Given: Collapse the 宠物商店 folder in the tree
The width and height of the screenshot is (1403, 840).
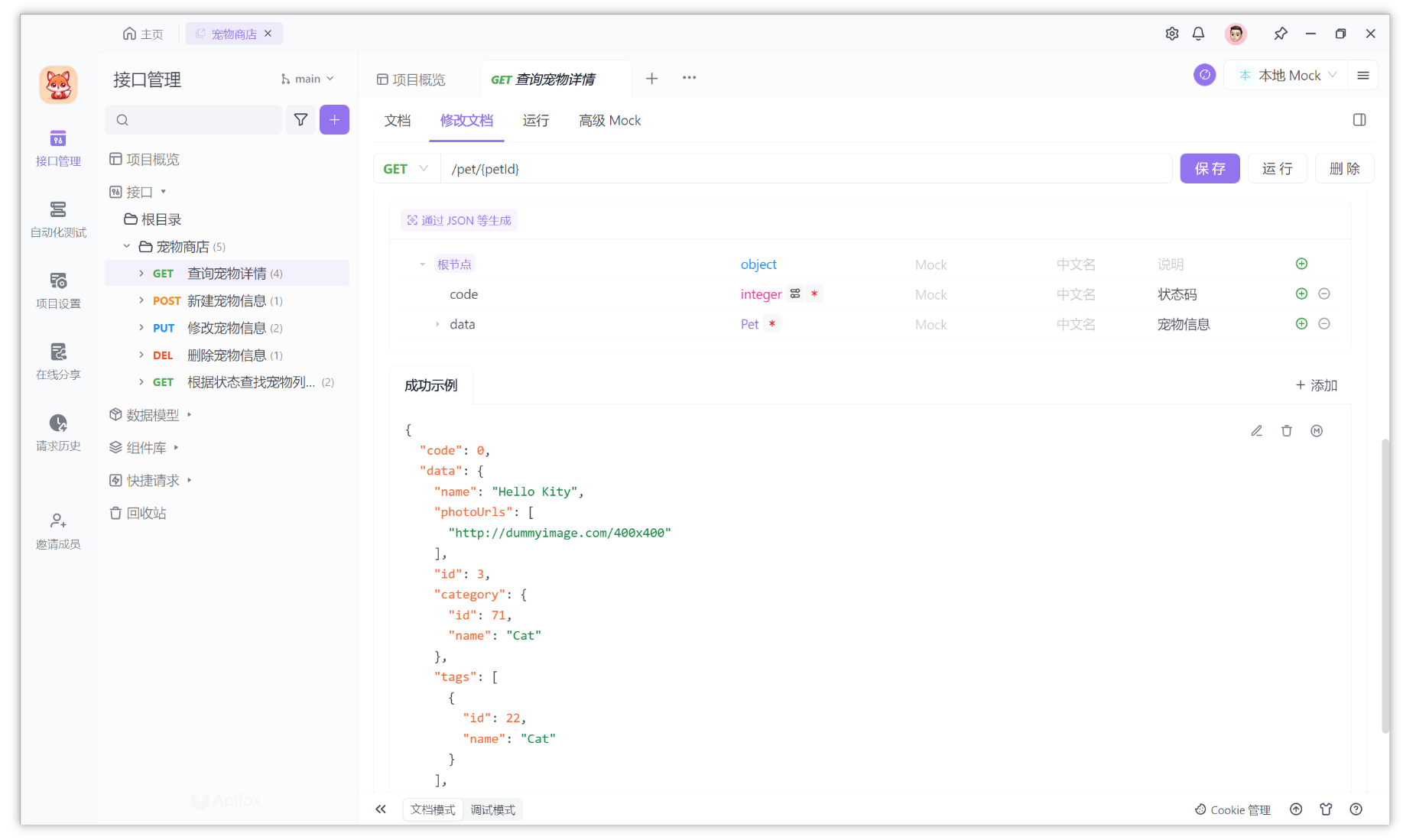Looking at the screenshot, I should tap(126, 246).
